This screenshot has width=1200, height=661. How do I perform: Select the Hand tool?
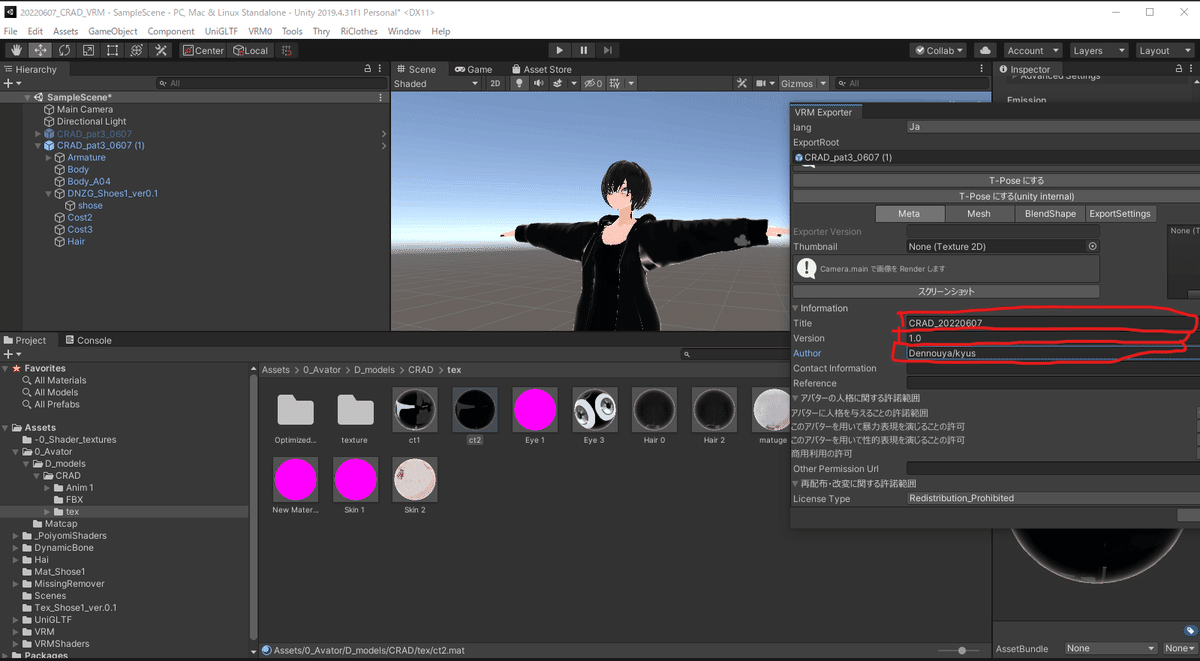(x=16, y=50)
